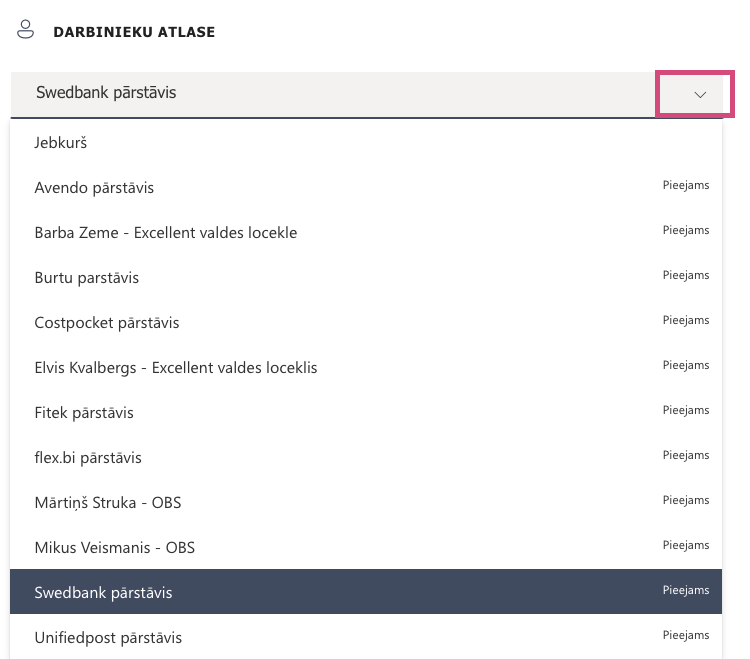Select Elvis Kvalbergs - Excellent valdes loceklis
This screenshot has width=750, height=659.
click(176, 368)
